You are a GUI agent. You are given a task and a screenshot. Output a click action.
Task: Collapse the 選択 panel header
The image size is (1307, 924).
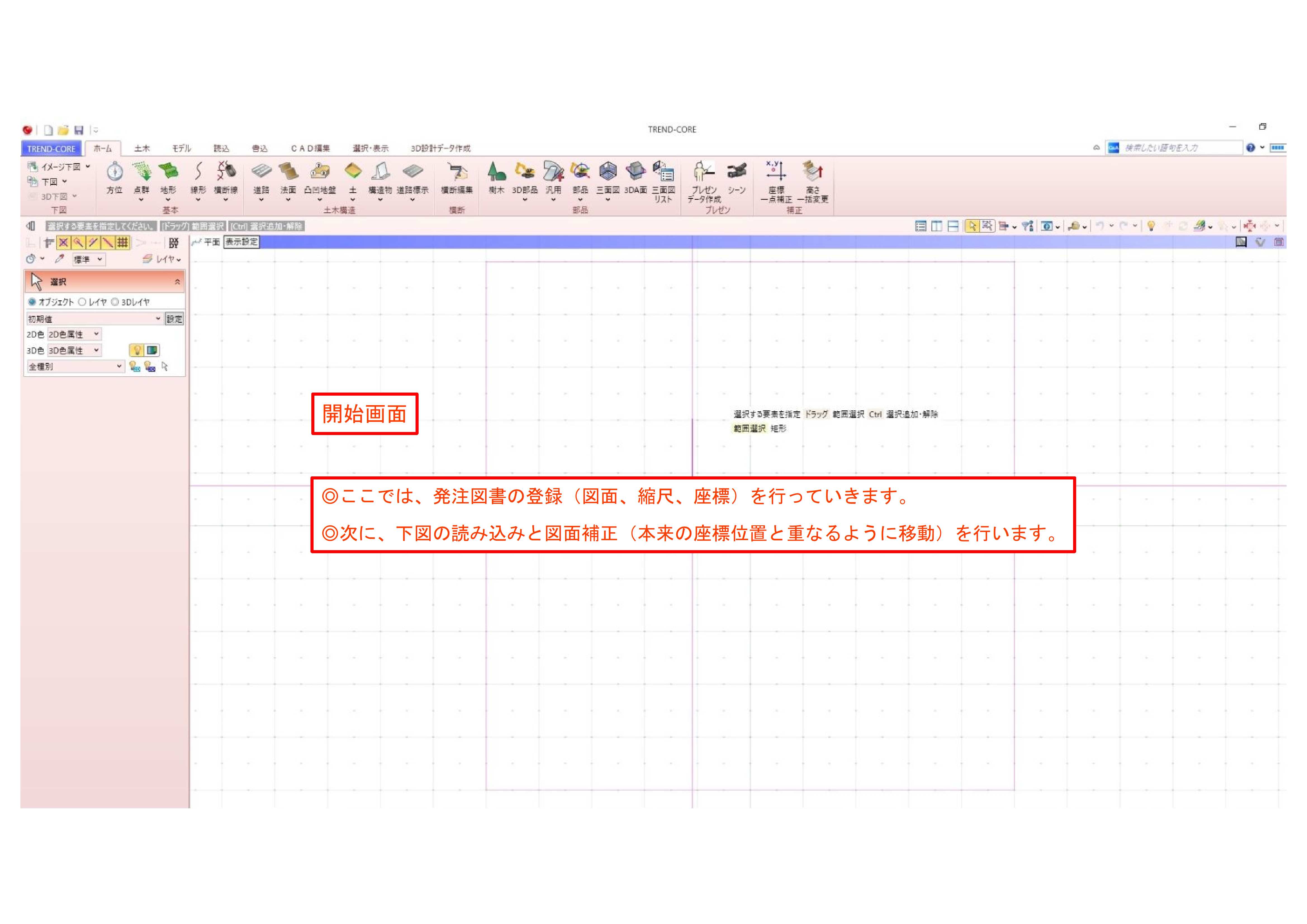coord(177,282)
